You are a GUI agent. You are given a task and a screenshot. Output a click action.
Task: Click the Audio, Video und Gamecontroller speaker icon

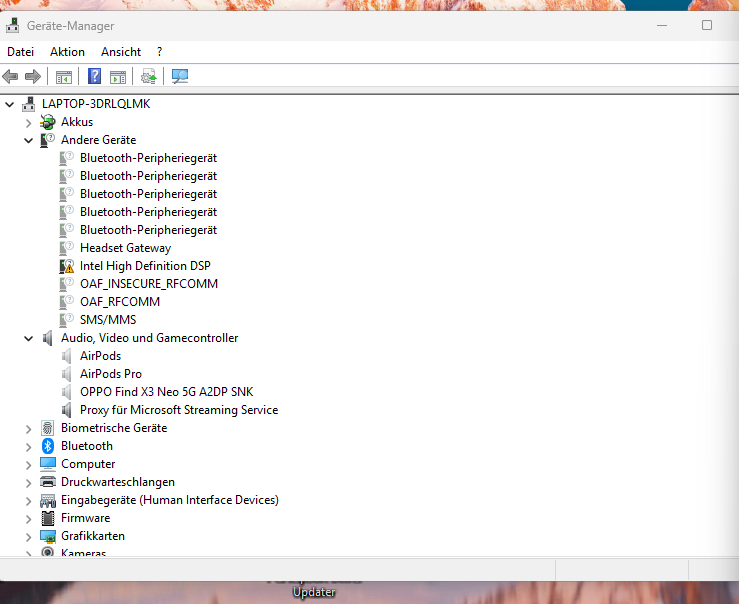coord(48,338)
